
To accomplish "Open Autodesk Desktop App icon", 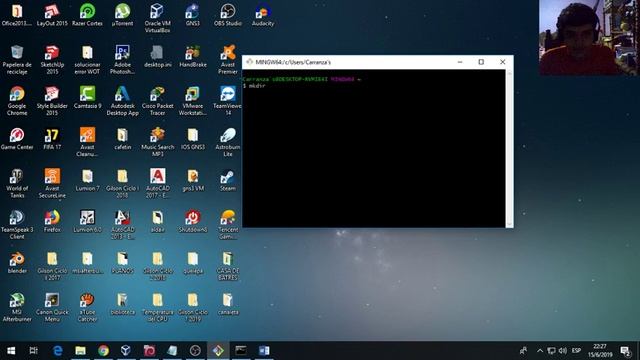I will pyautogui.click(x=122, y=101).
